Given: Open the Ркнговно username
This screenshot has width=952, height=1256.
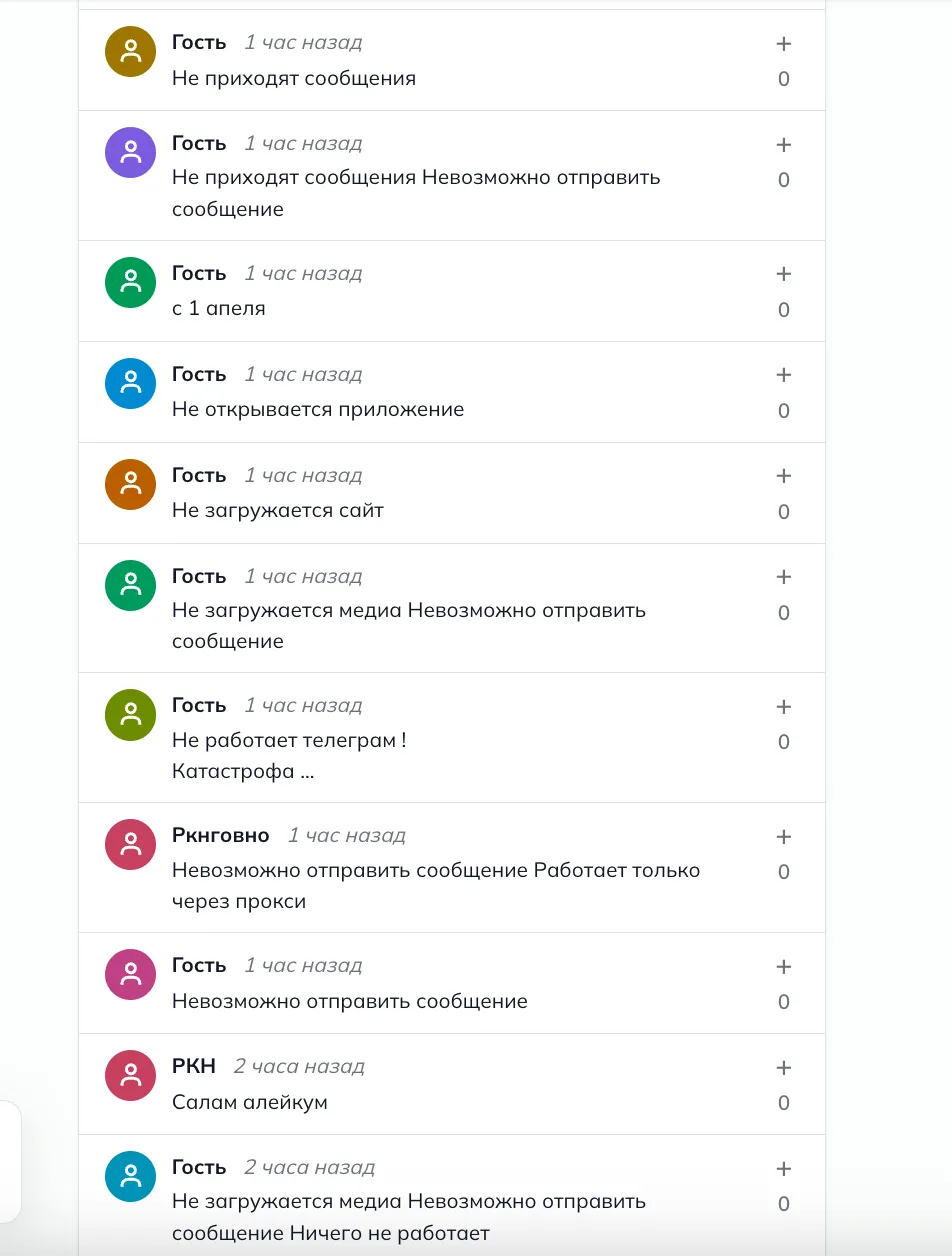Looking at the screenshot, I should pos(220,835).
